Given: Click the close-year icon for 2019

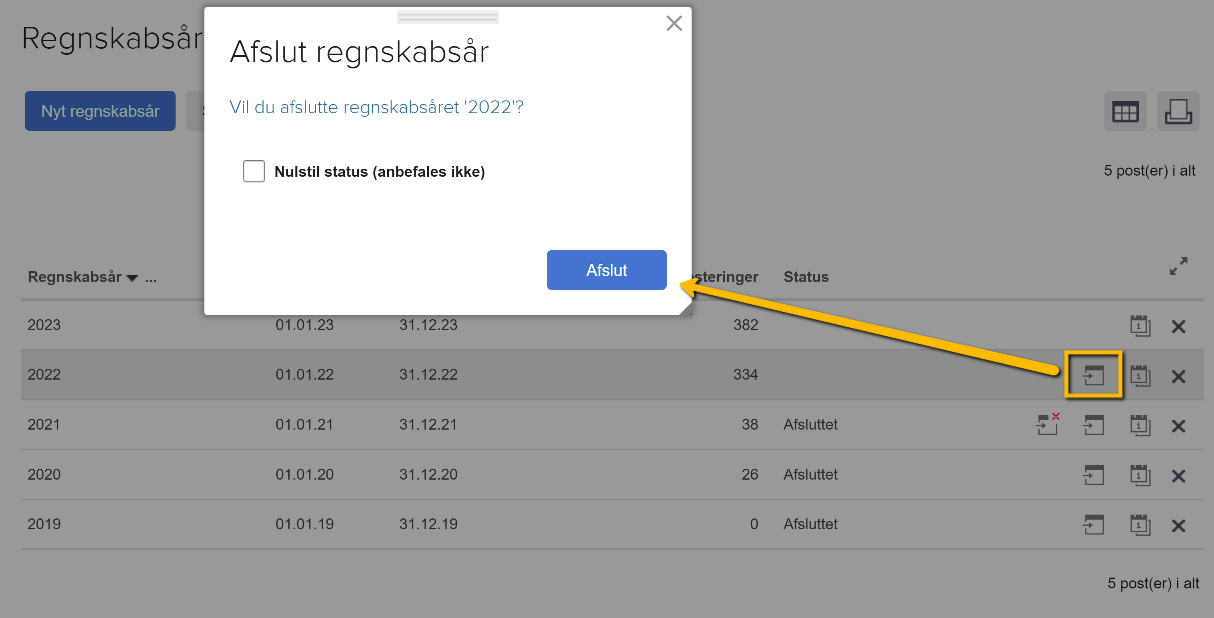Looking at the screenshot, I should click(x=1094, y=525).
